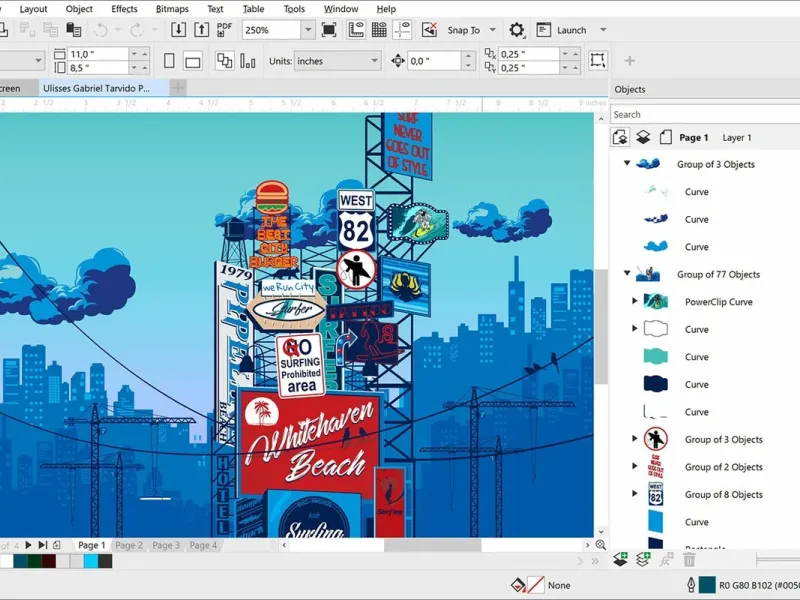Click the Layers view icon in Objects panel

(643, 138)
